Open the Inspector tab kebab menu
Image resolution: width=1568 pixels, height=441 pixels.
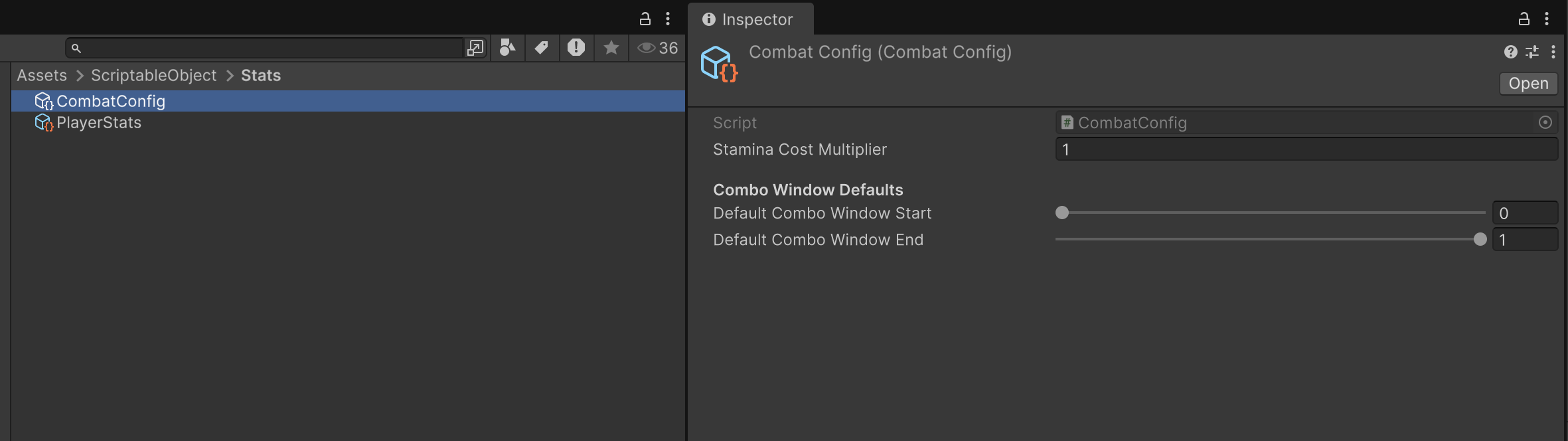1547,19
